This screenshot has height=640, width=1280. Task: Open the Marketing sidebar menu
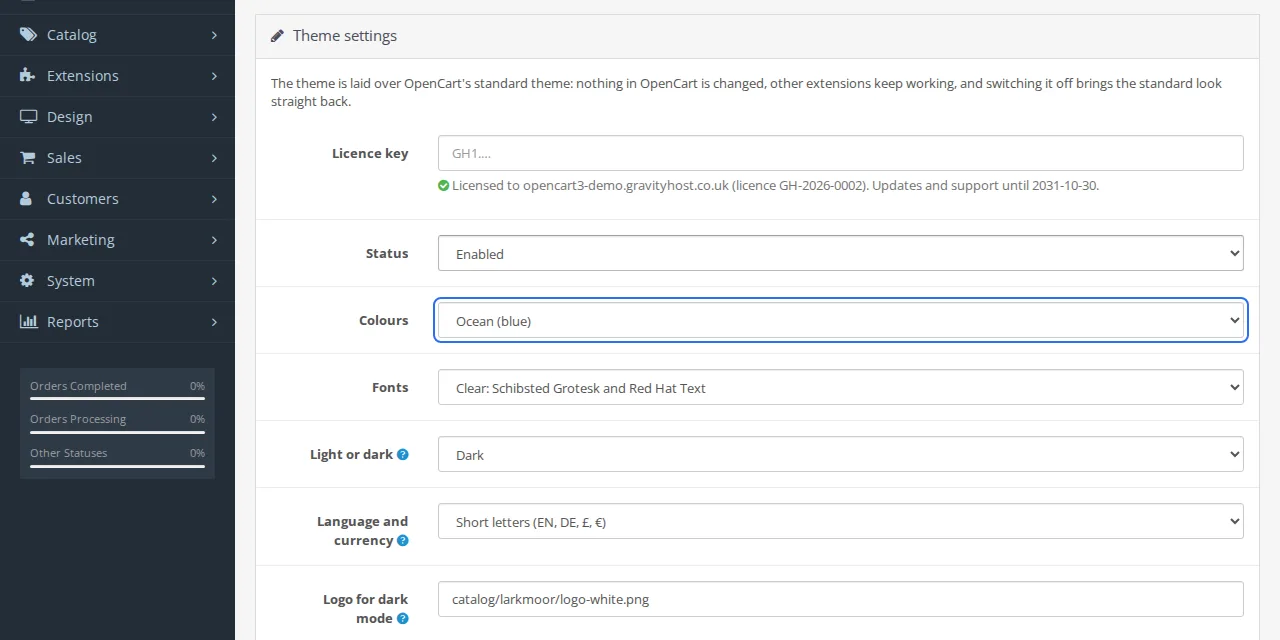click(x=117, y=240)
